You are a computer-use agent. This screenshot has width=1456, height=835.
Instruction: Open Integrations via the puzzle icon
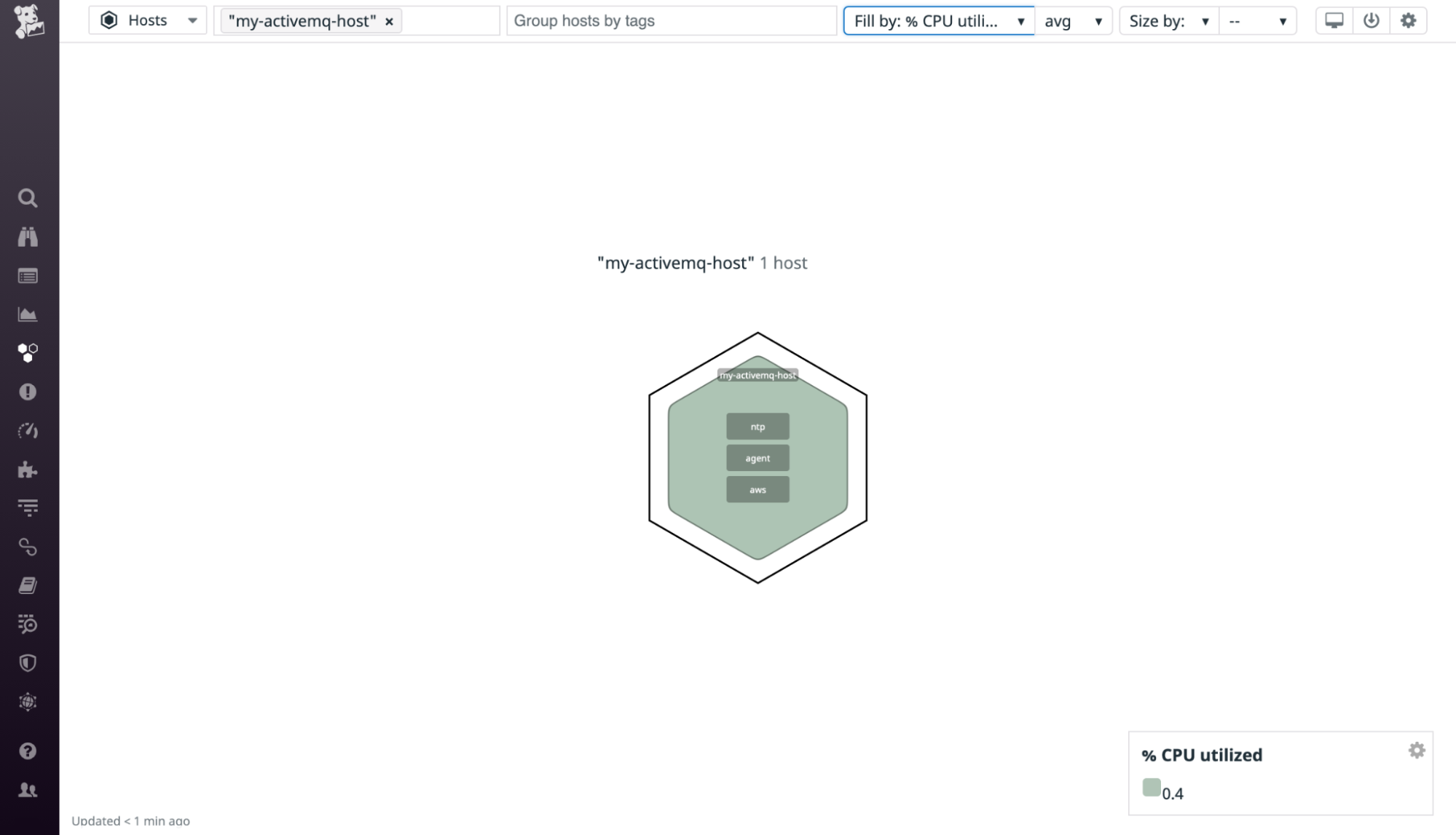pos(28,470)
